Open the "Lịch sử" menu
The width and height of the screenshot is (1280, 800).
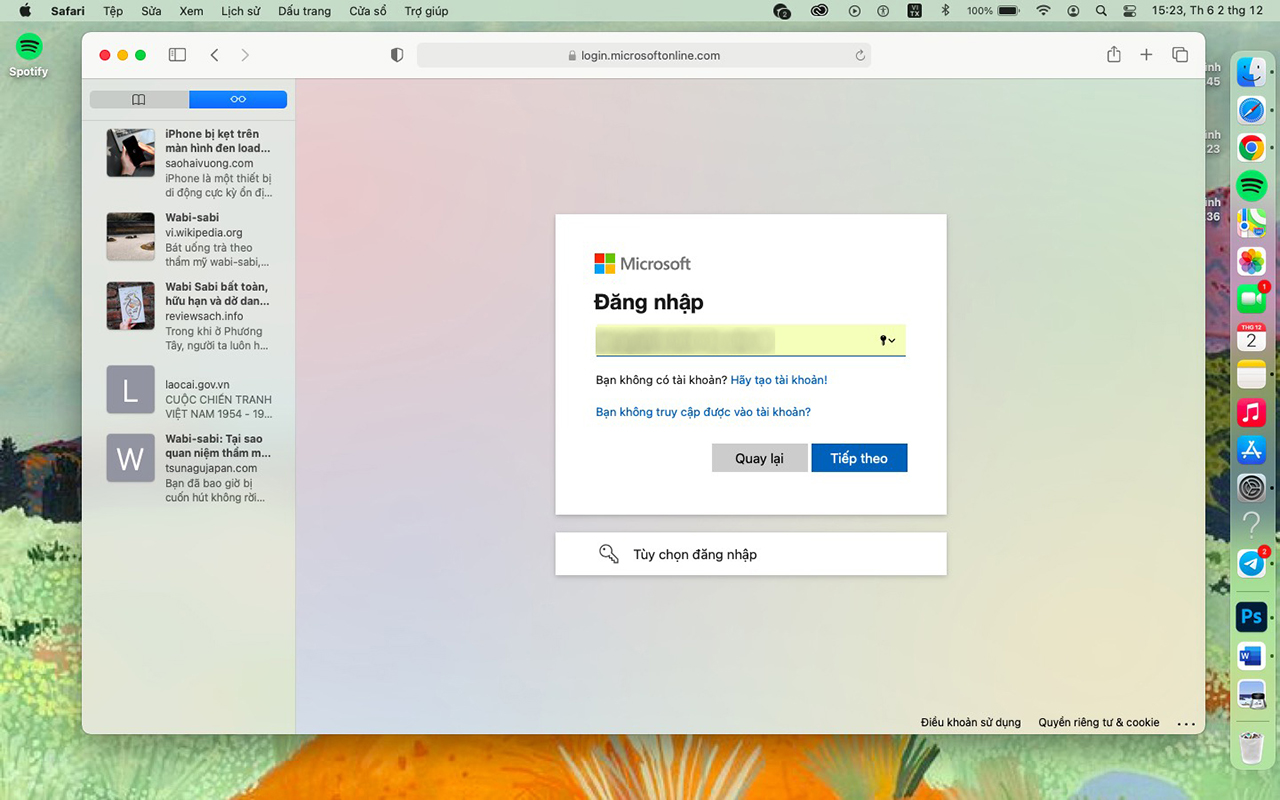(x=240, y=11)
